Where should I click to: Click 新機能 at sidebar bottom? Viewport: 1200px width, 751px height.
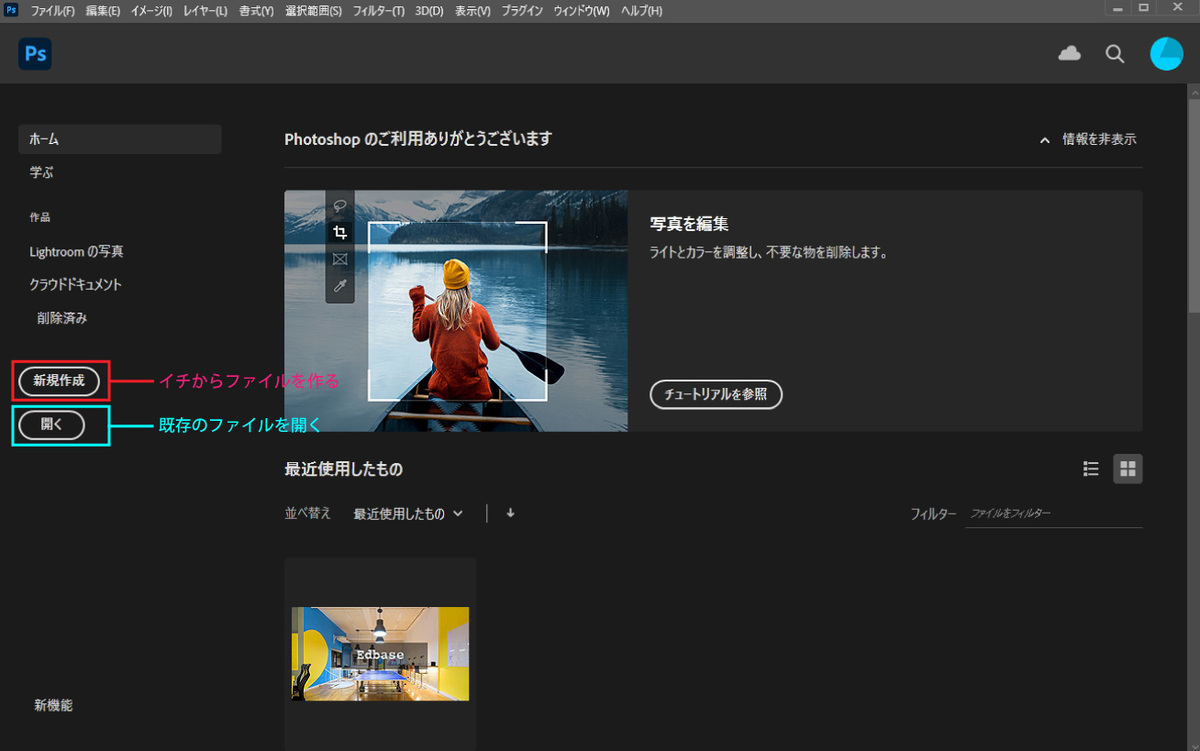53,705
